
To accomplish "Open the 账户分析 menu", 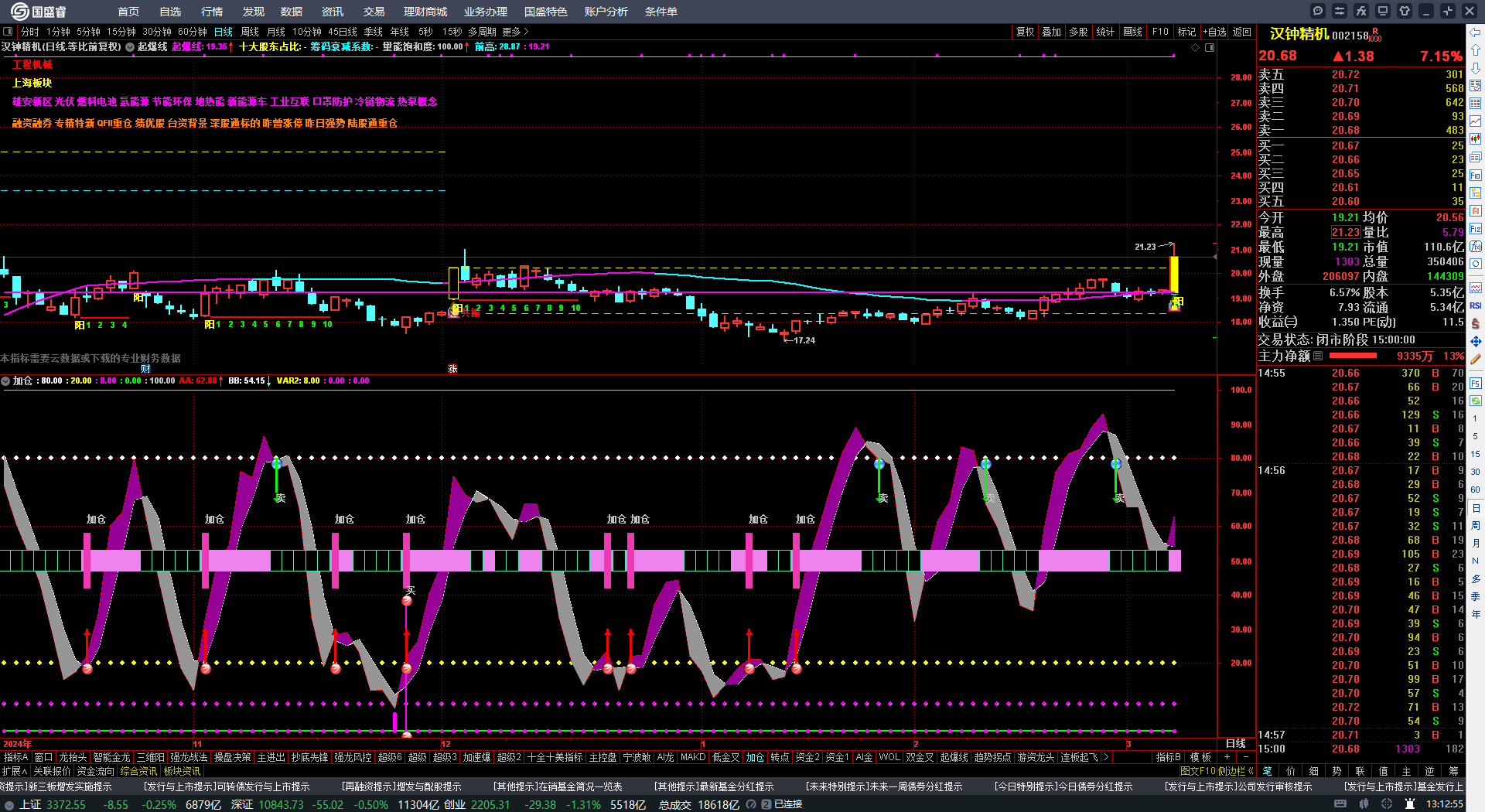I will 606,12.
